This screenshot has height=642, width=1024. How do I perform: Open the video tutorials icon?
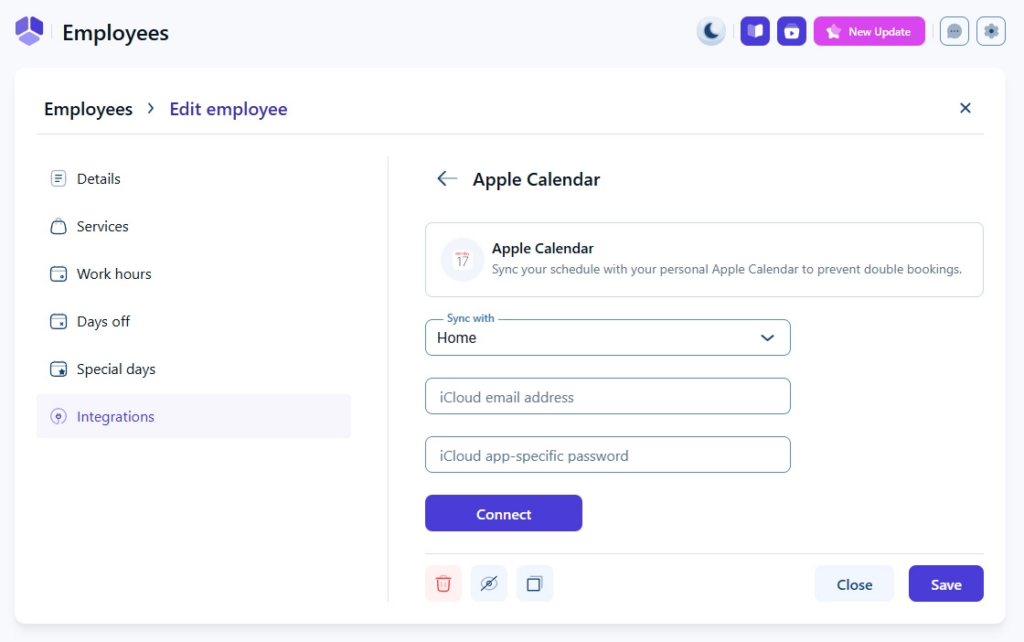791,31
